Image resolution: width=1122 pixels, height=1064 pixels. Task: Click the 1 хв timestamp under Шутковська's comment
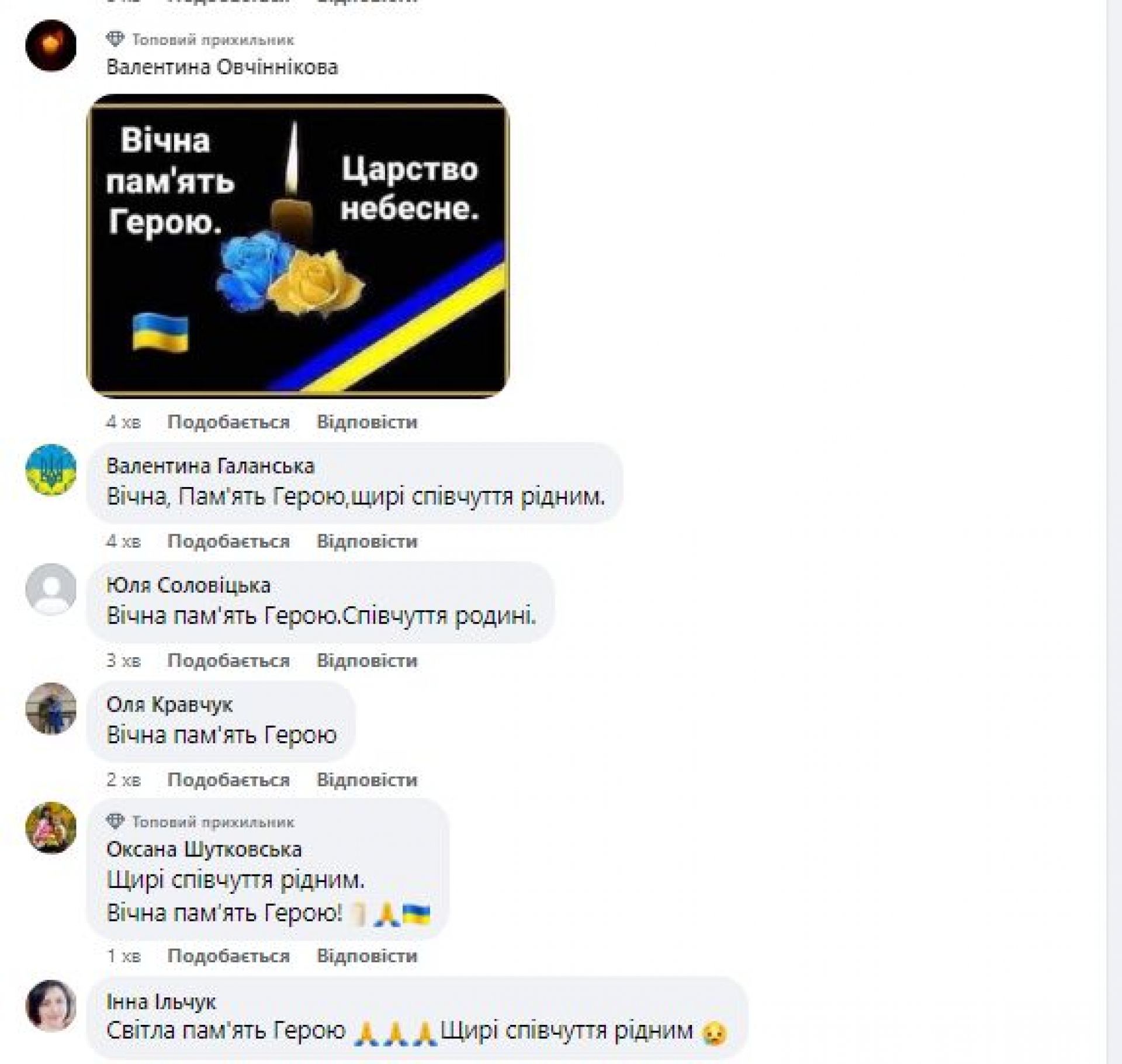[123, 956]
